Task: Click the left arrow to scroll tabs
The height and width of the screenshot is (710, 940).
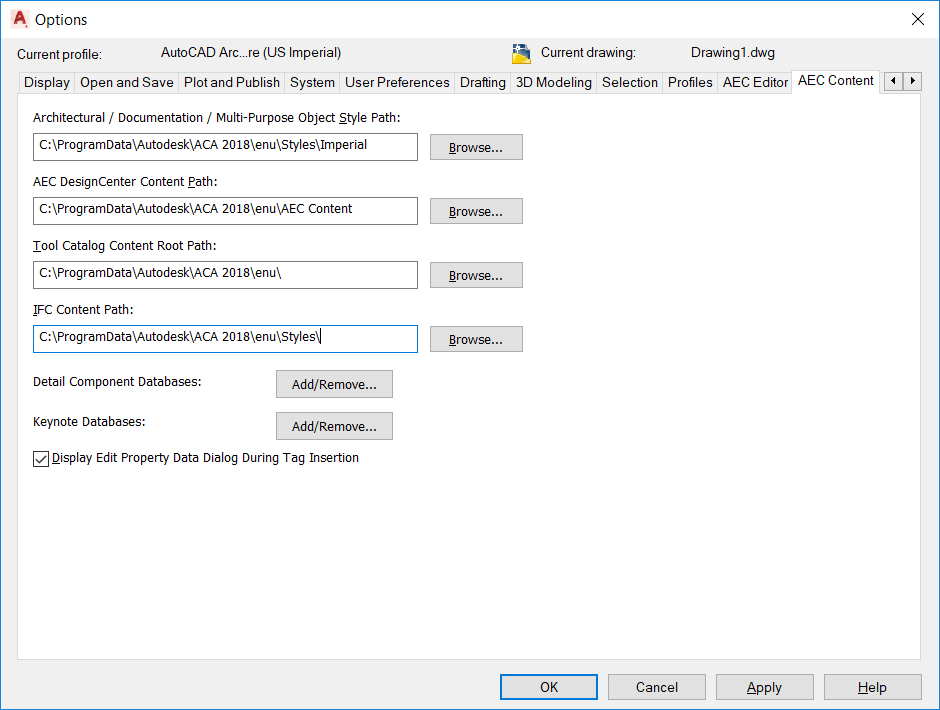Action: pos(892,81)
